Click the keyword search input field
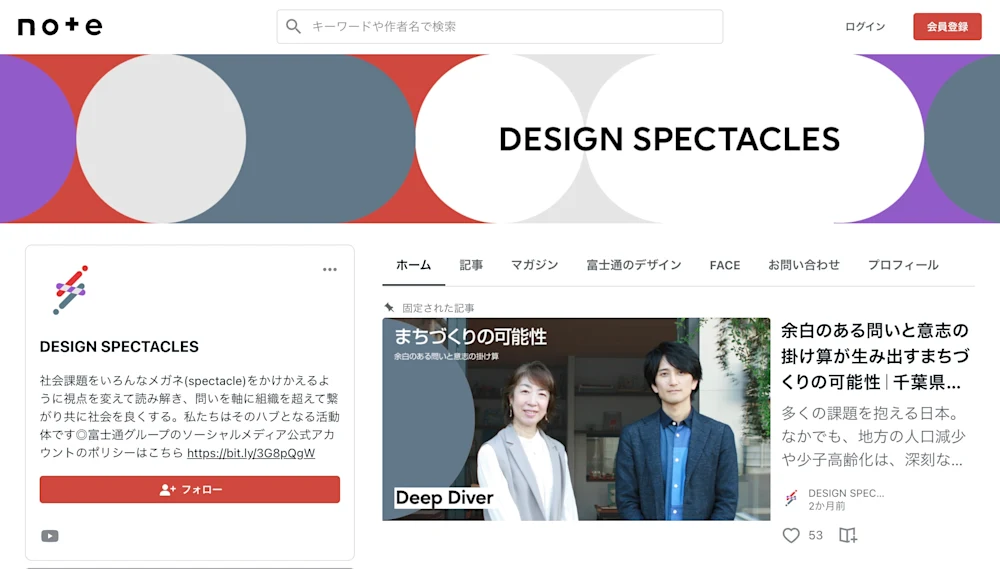1000x569 pixels. (499, 27)
